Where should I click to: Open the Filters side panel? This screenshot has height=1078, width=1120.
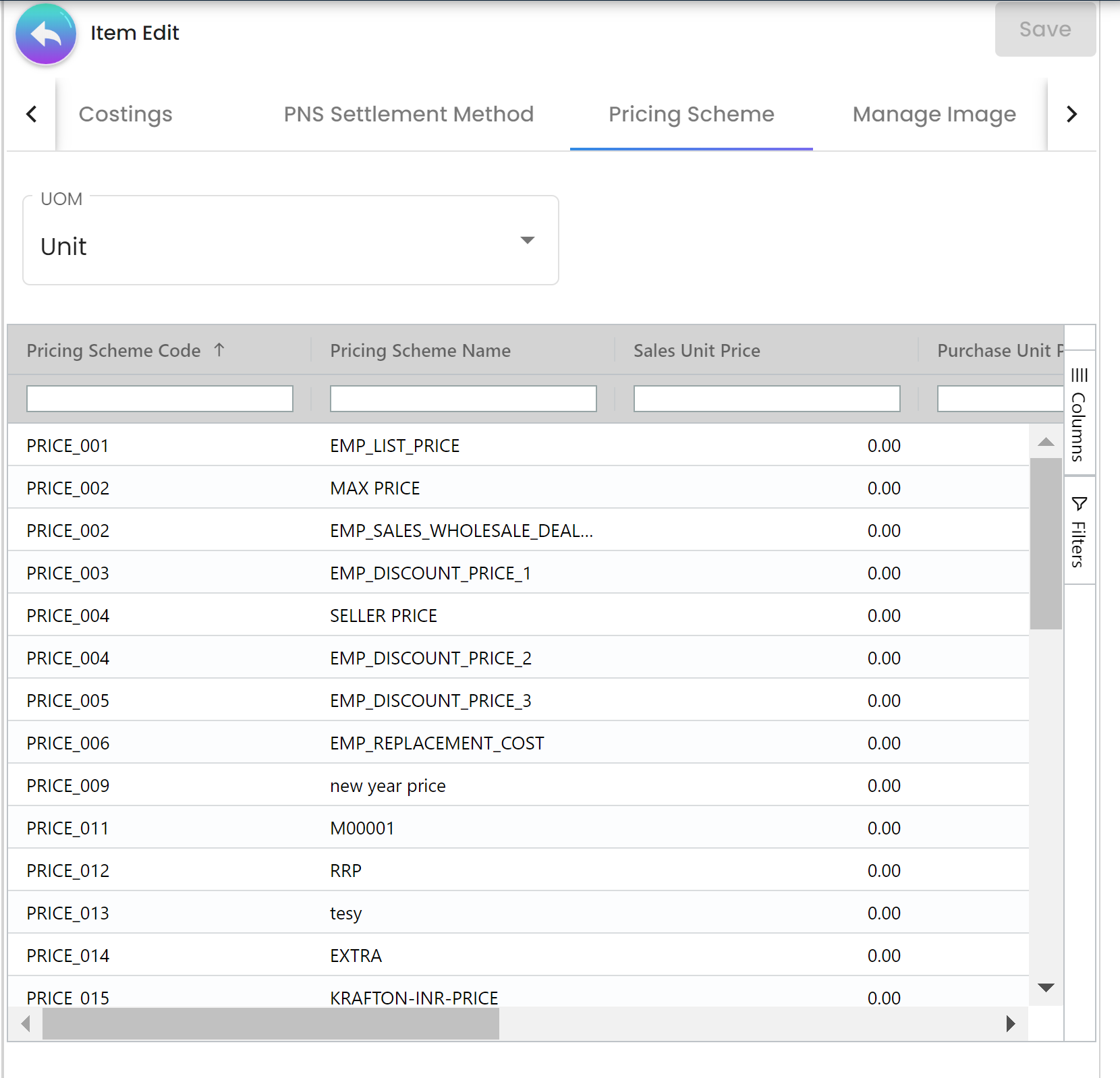pyautogui.click(x=1079, y=532)
